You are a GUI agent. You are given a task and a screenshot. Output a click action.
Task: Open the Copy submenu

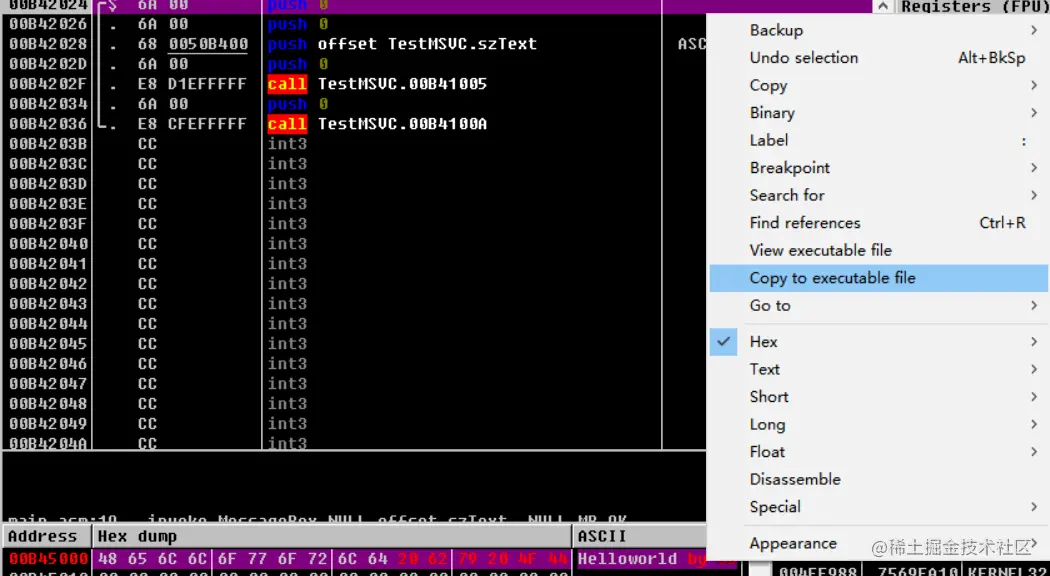tap(879, 85)
